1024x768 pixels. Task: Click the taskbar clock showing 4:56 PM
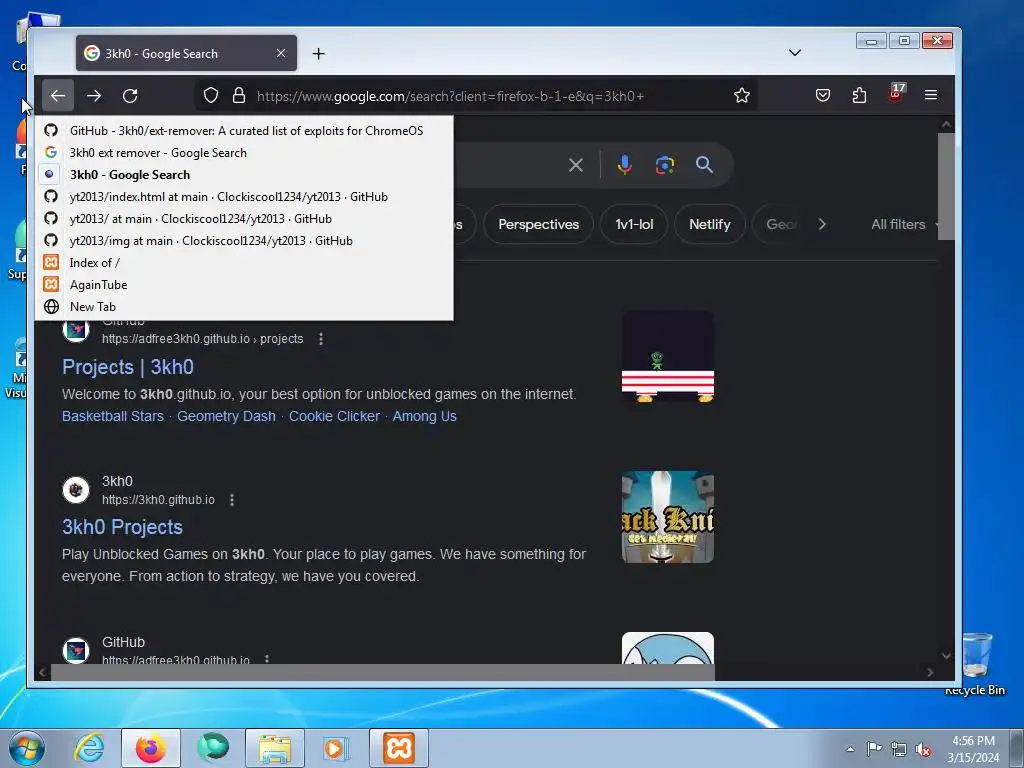(x=973, y=749)
